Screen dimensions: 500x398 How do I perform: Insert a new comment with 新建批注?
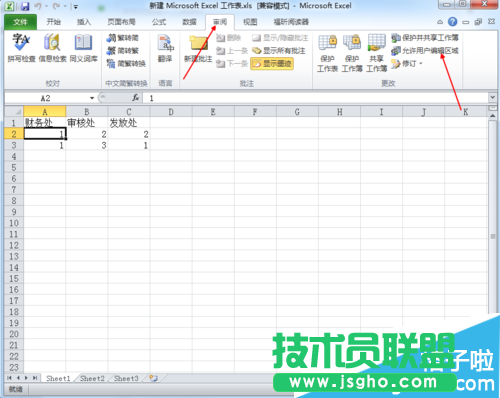pyautogui.click(x=198, y=49)
